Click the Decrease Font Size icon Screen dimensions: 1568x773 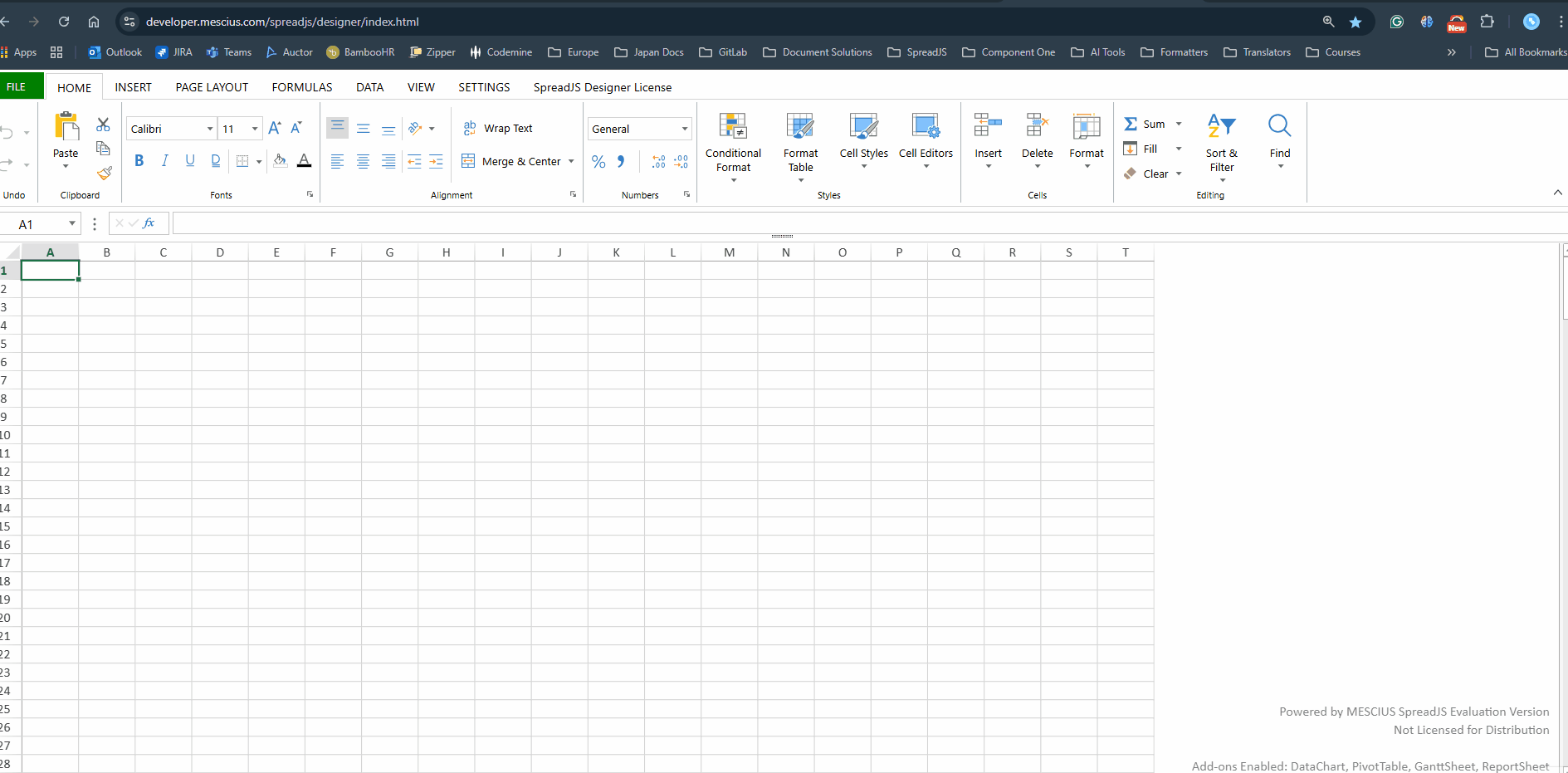coord(296,128)
